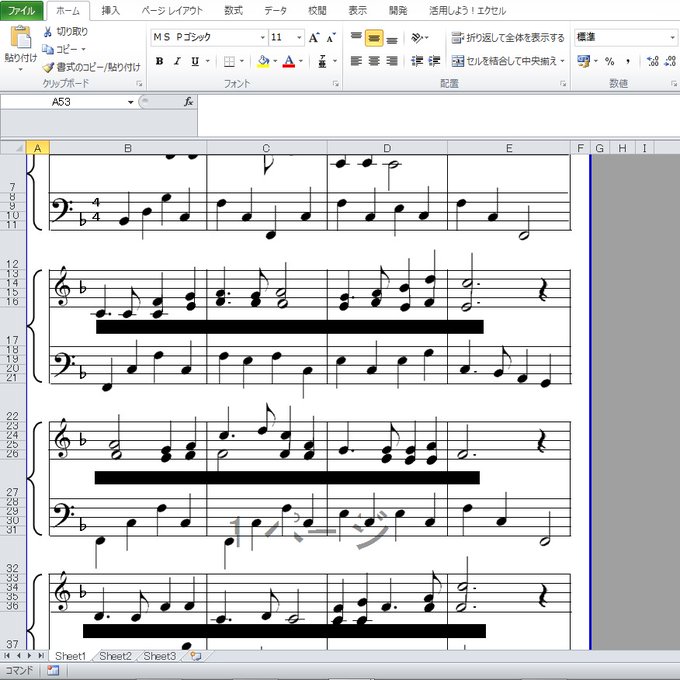The image size is (680, 680).
Task: Center text horizontally
Action: tap(374, 61)
